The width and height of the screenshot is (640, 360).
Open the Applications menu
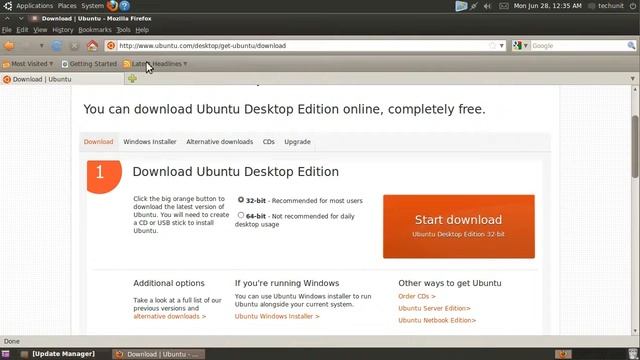[x=34, y=6]
